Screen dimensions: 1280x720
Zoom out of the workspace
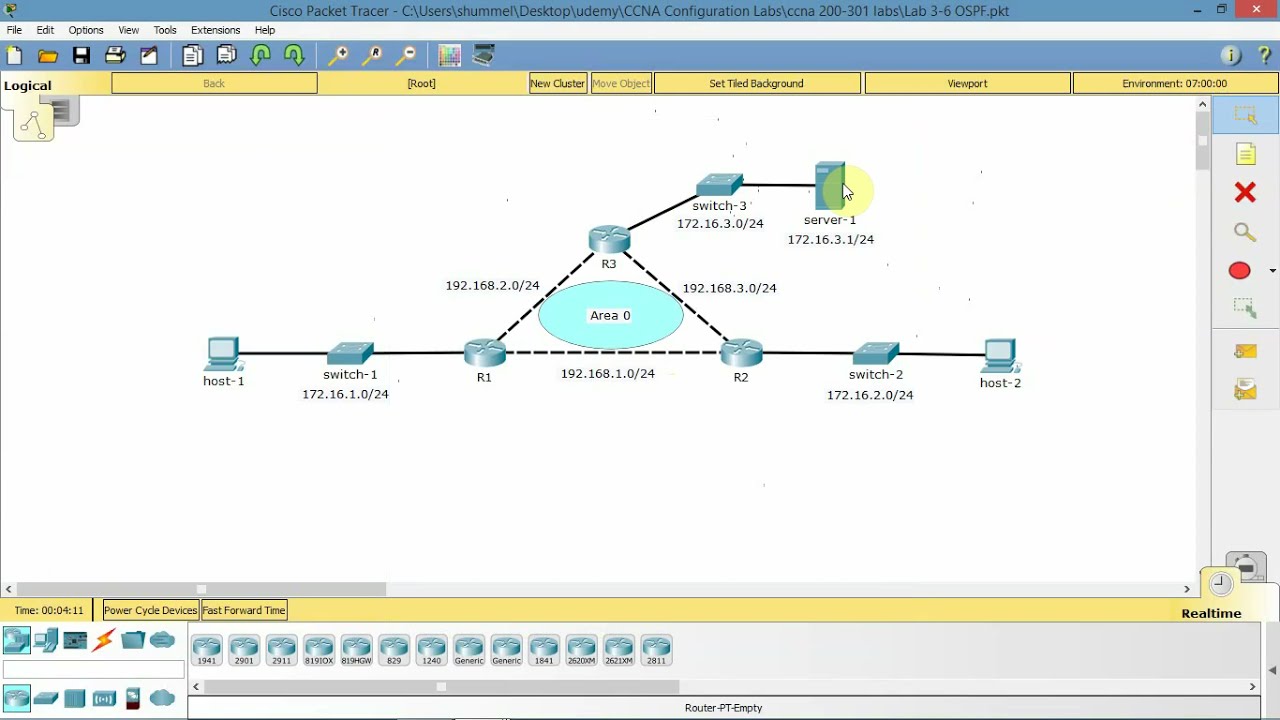pos(406,56)
